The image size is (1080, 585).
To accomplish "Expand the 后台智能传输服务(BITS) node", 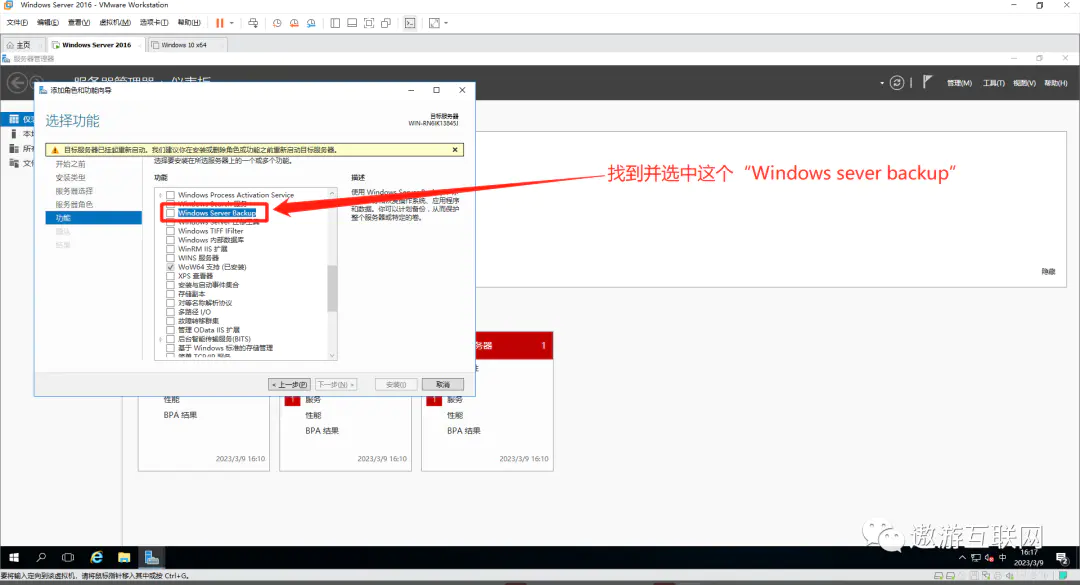I will (160, 339).
